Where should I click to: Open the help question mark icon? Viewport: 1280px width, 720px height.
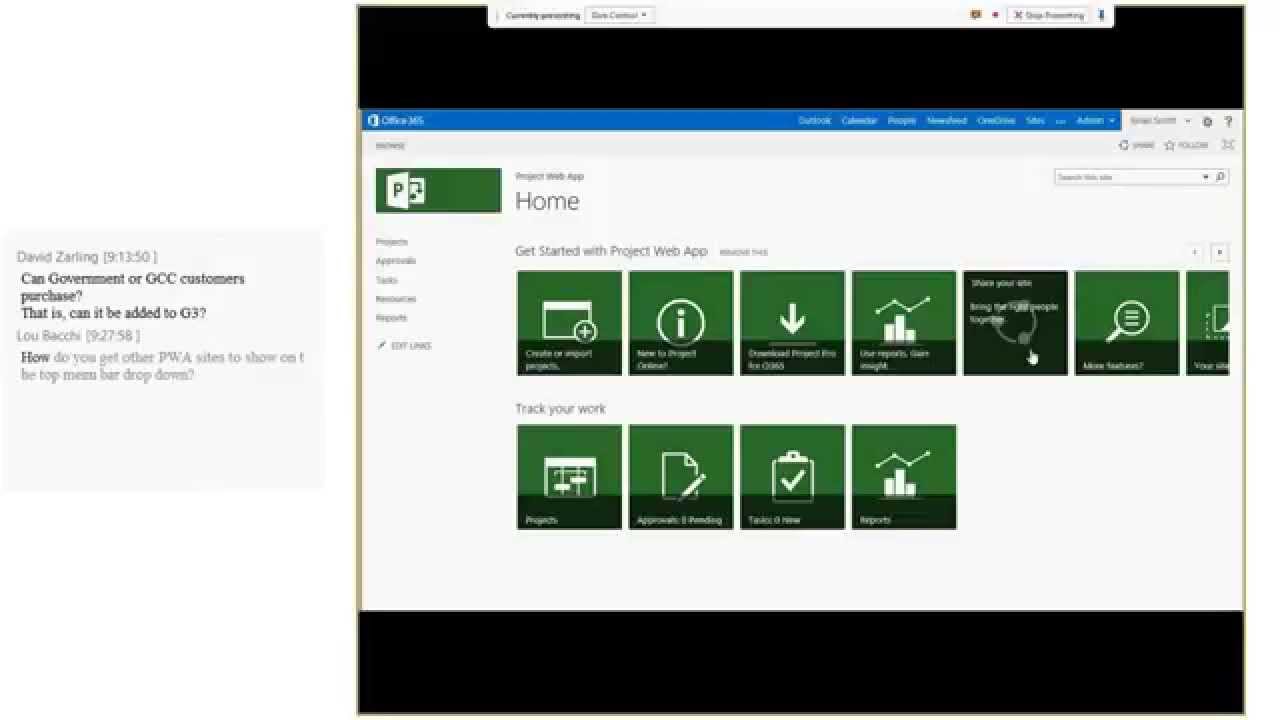(1228, 121)
